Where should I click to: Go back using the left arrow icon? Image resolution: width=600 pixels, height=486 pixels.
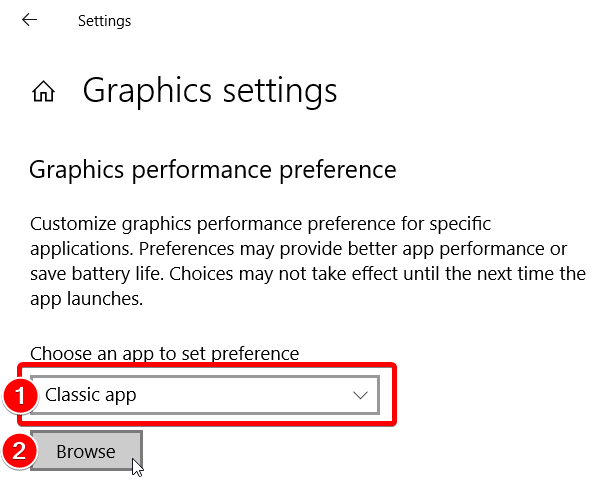tap(29, 20)
